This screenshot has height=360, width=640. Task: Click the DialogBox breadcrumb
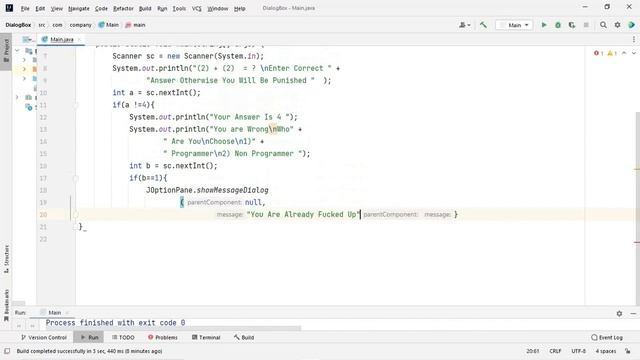18,25
